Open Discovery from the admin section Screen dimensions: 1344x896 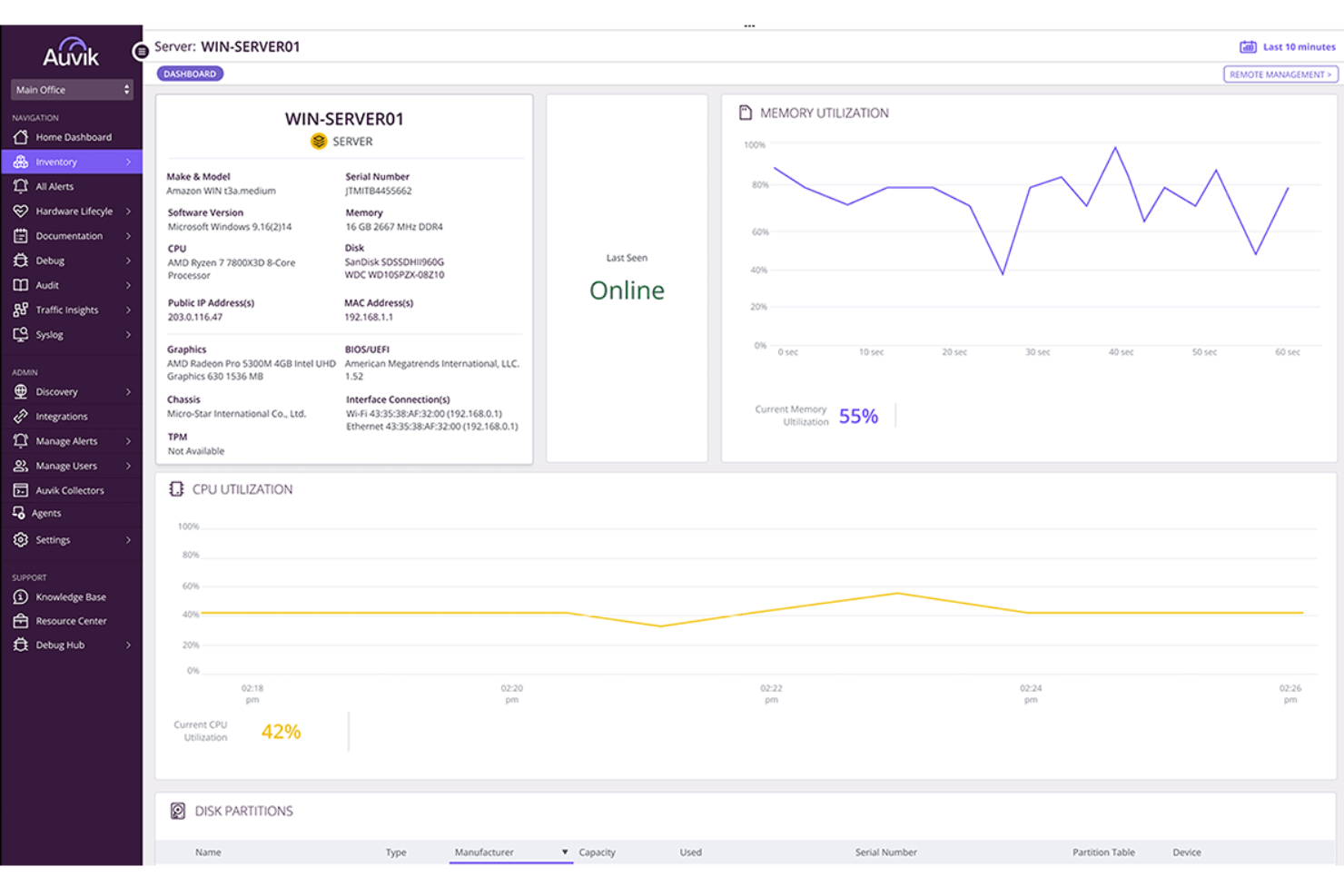pos(20,391)
